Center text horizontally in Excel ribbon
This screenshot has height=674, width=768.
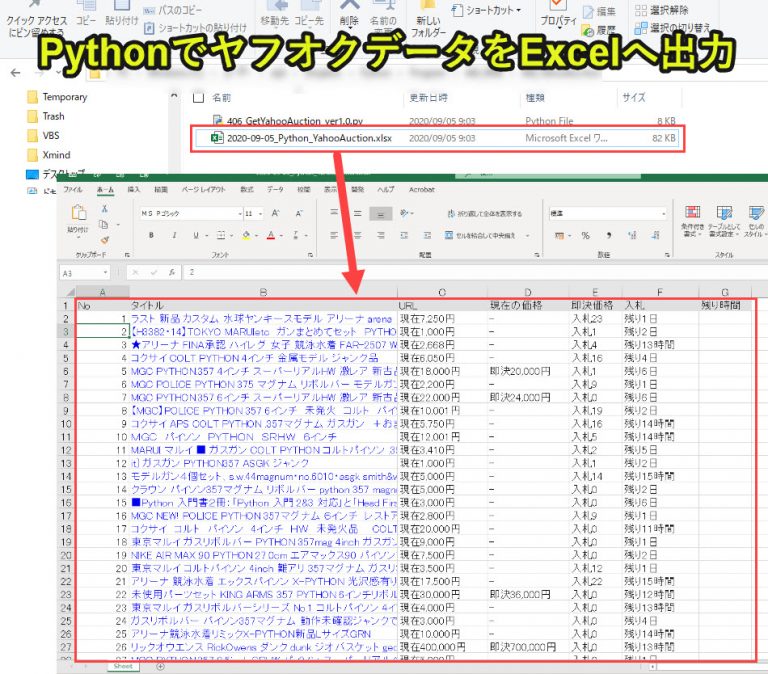click(x=358, y=236)
